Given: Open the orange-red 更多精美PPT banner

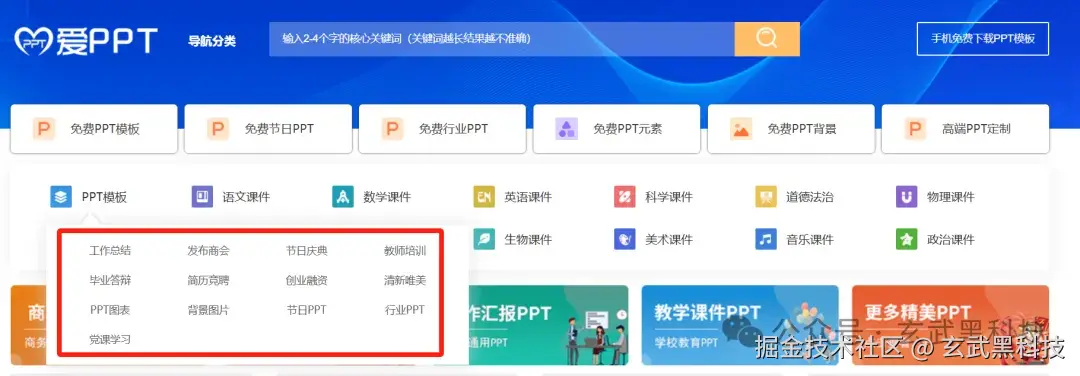Looking at the screenshot, I should 951,325.
